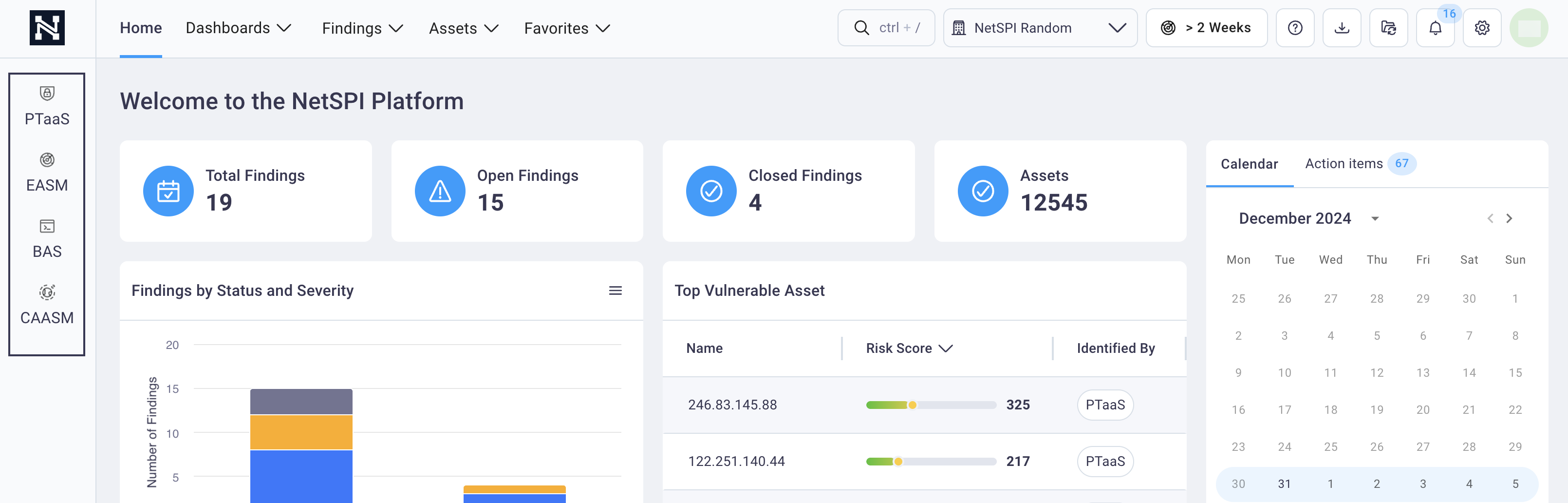Screen dimensions: 1568x503
Task: Click risk score bar for 325
Action: click(931, 405)
